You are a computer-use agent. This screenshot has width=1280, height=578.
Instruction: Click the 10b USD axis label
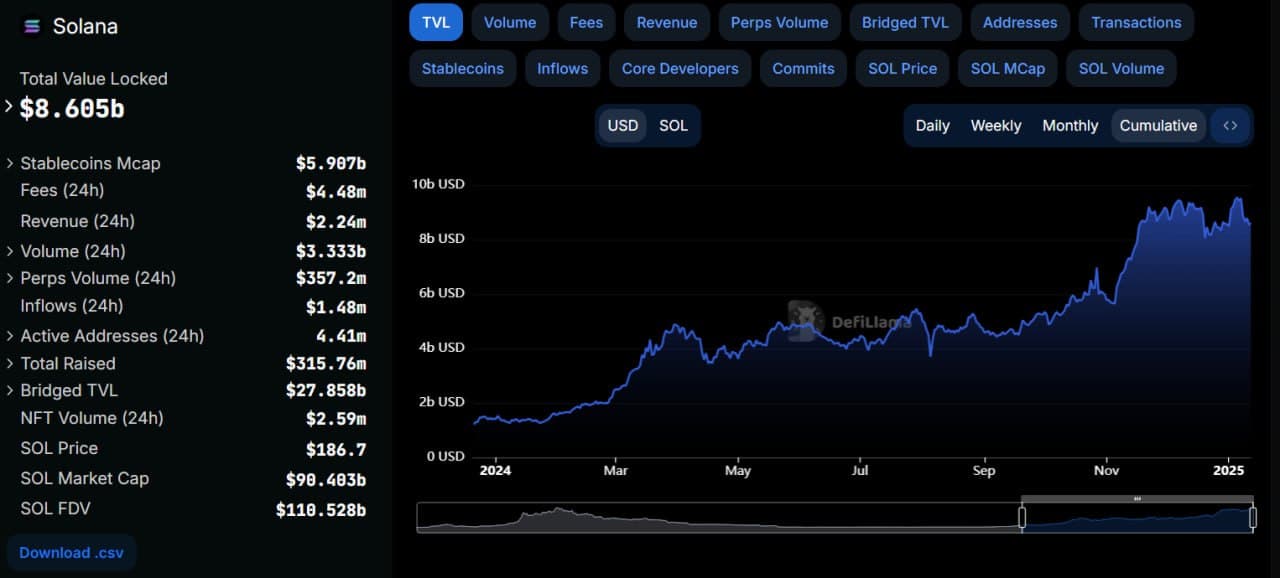click(x=438, y=184)
